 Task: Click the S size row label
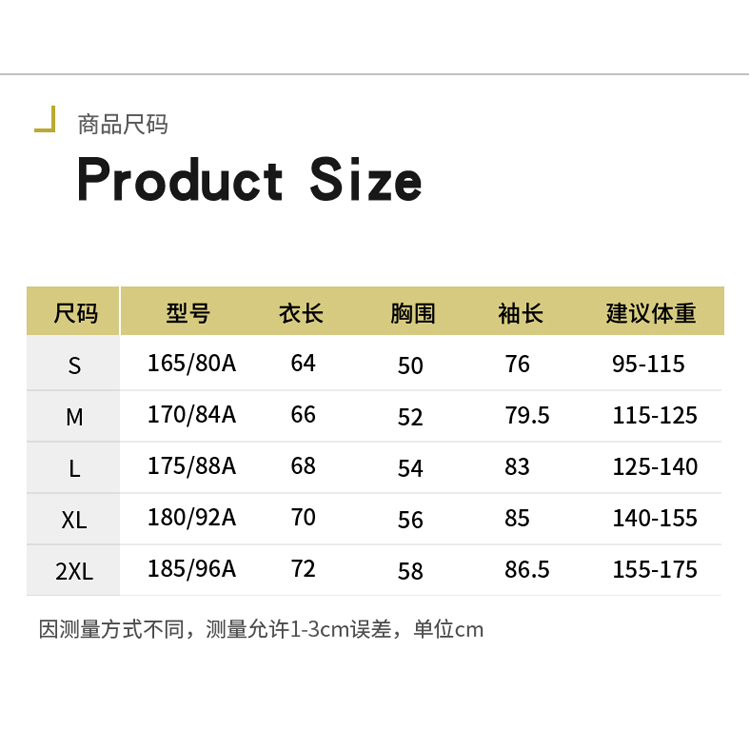coord(74,366)
